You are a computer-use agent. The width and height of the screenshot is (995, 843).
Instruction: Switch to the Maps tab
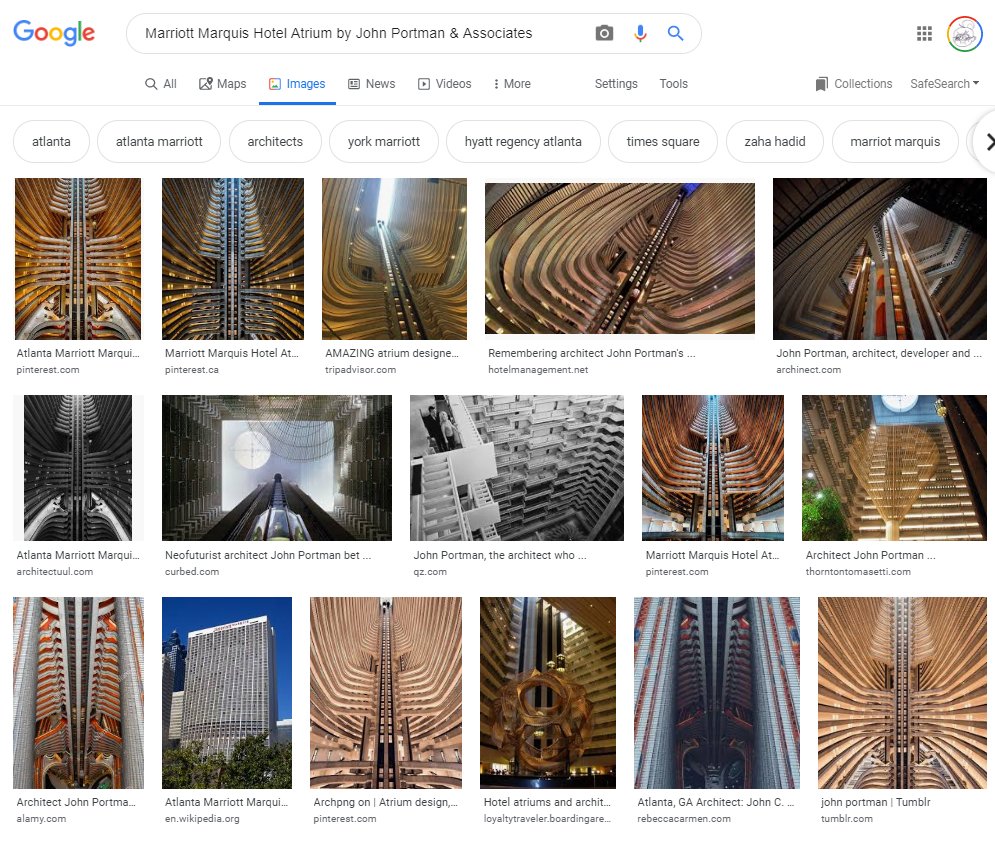pos(223,84)
